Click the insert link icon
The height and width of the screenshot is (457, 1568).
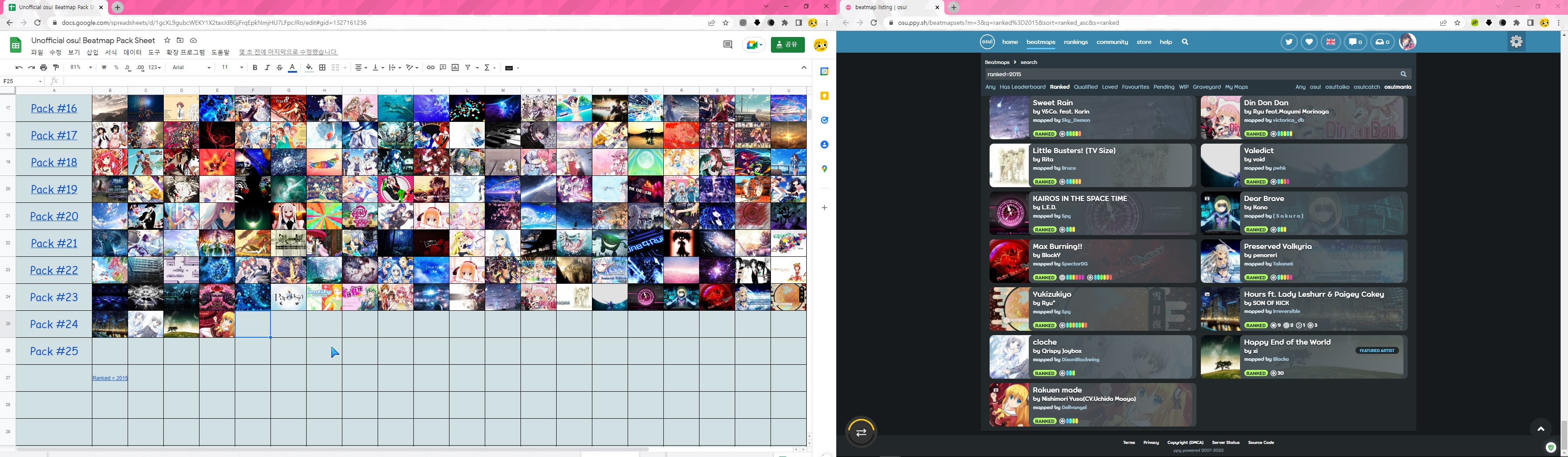click(430, 67)
